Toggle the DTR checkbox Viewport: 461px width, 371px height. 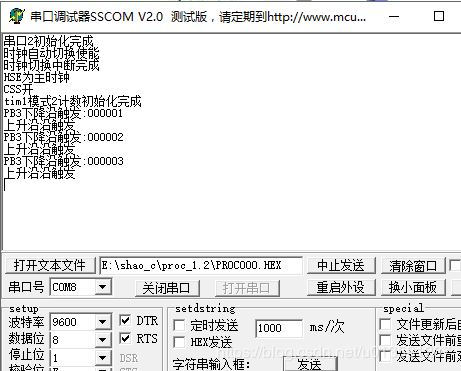click(x=125, y=321)
